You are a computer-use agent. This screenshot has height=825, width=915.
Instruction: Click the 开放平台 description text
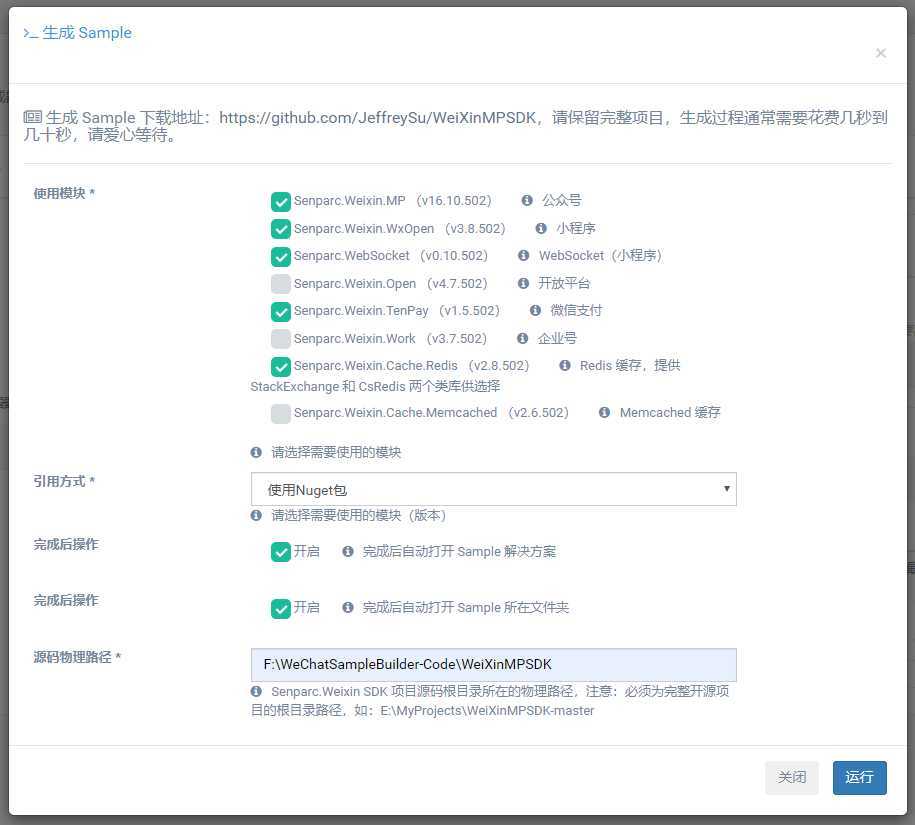pos(564,283)
